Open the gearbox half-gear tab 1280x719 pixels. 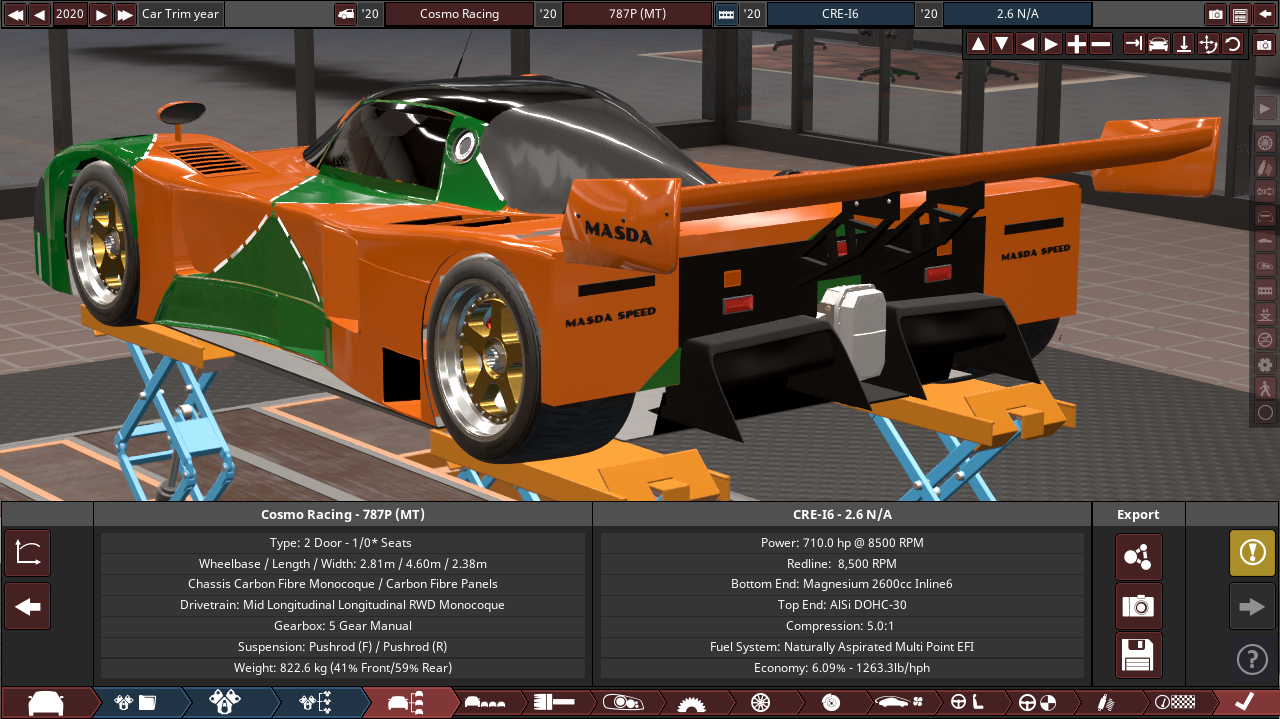tap(690, 702)
